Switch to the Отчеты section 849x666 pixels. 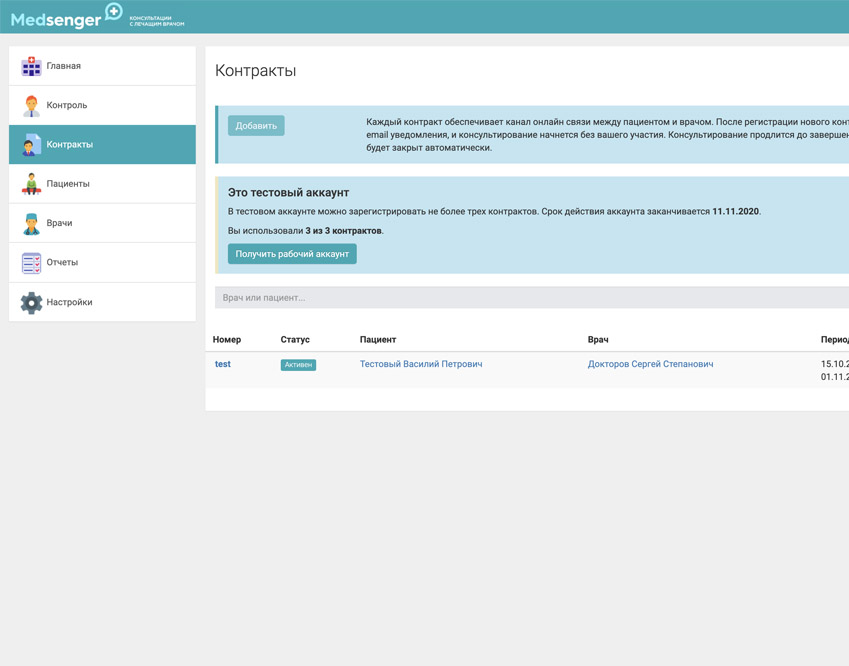point(62,262)
